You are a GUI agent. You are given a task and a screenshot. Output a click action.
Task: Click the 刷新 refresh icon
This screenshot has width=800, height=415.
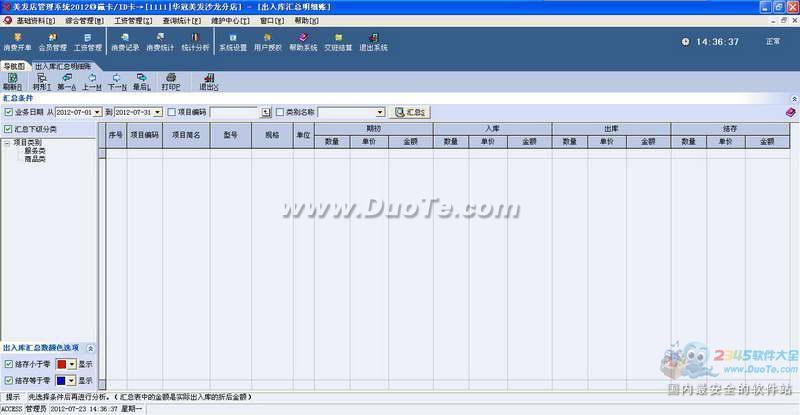13,82
